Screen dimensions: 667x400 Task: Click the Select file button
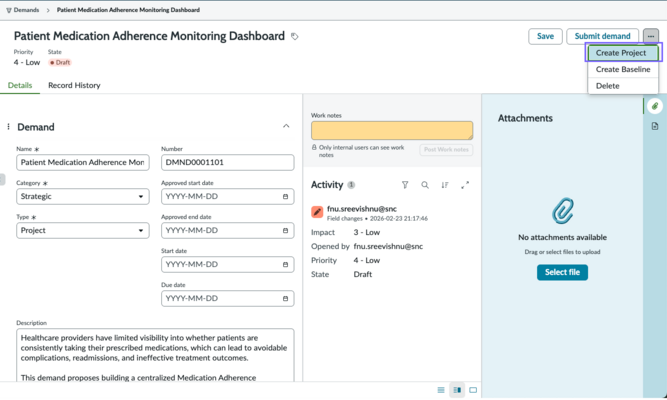[562, 272]
